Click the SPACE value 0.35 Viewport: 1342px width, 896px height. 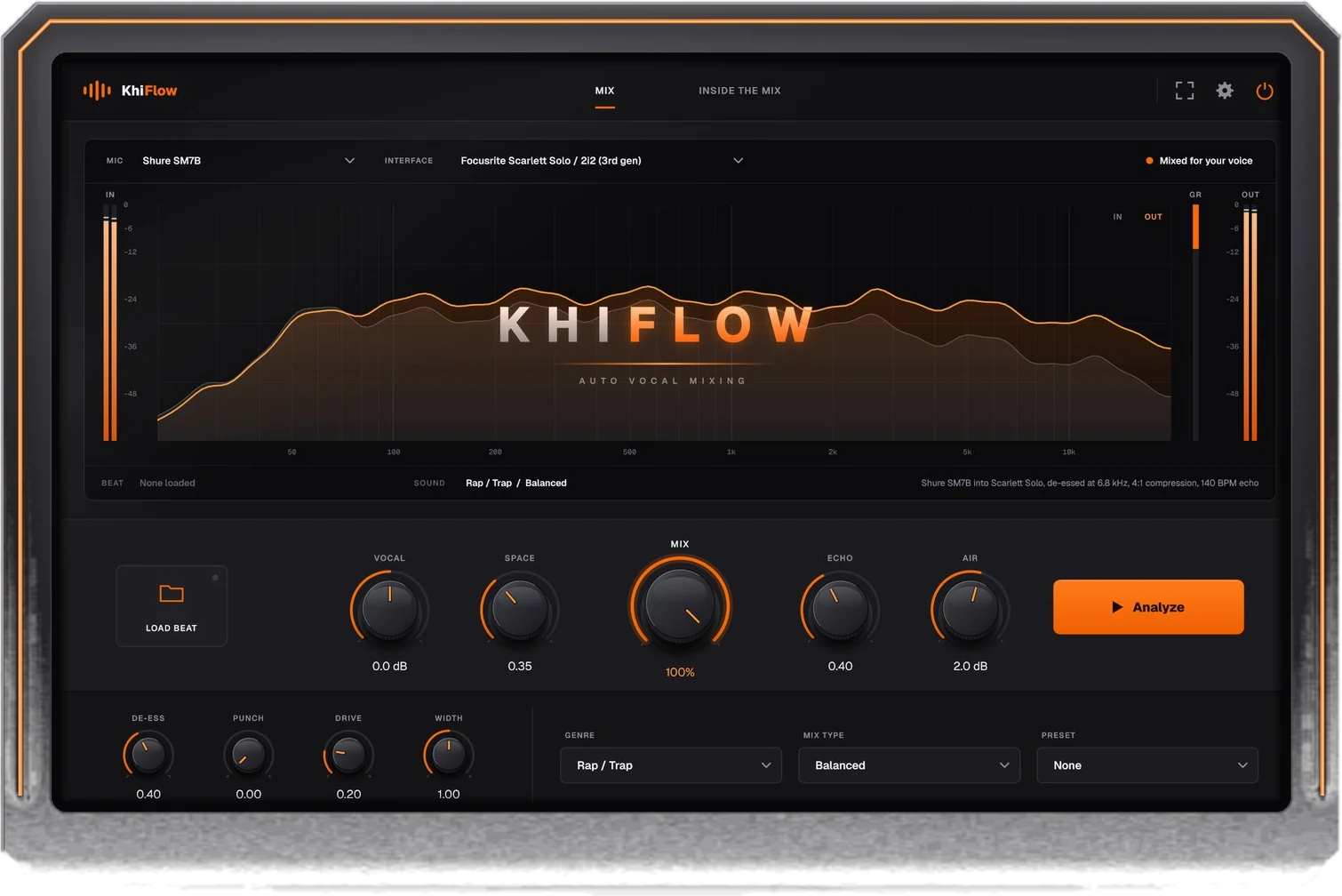[520, 666]
